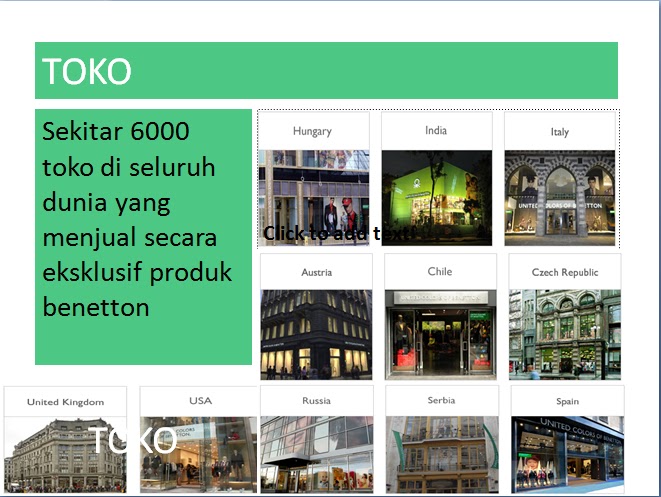The height and width of the screenshot is (497, 661).
Task: Select the green TOKO title banner
Action: click(326, 70)
